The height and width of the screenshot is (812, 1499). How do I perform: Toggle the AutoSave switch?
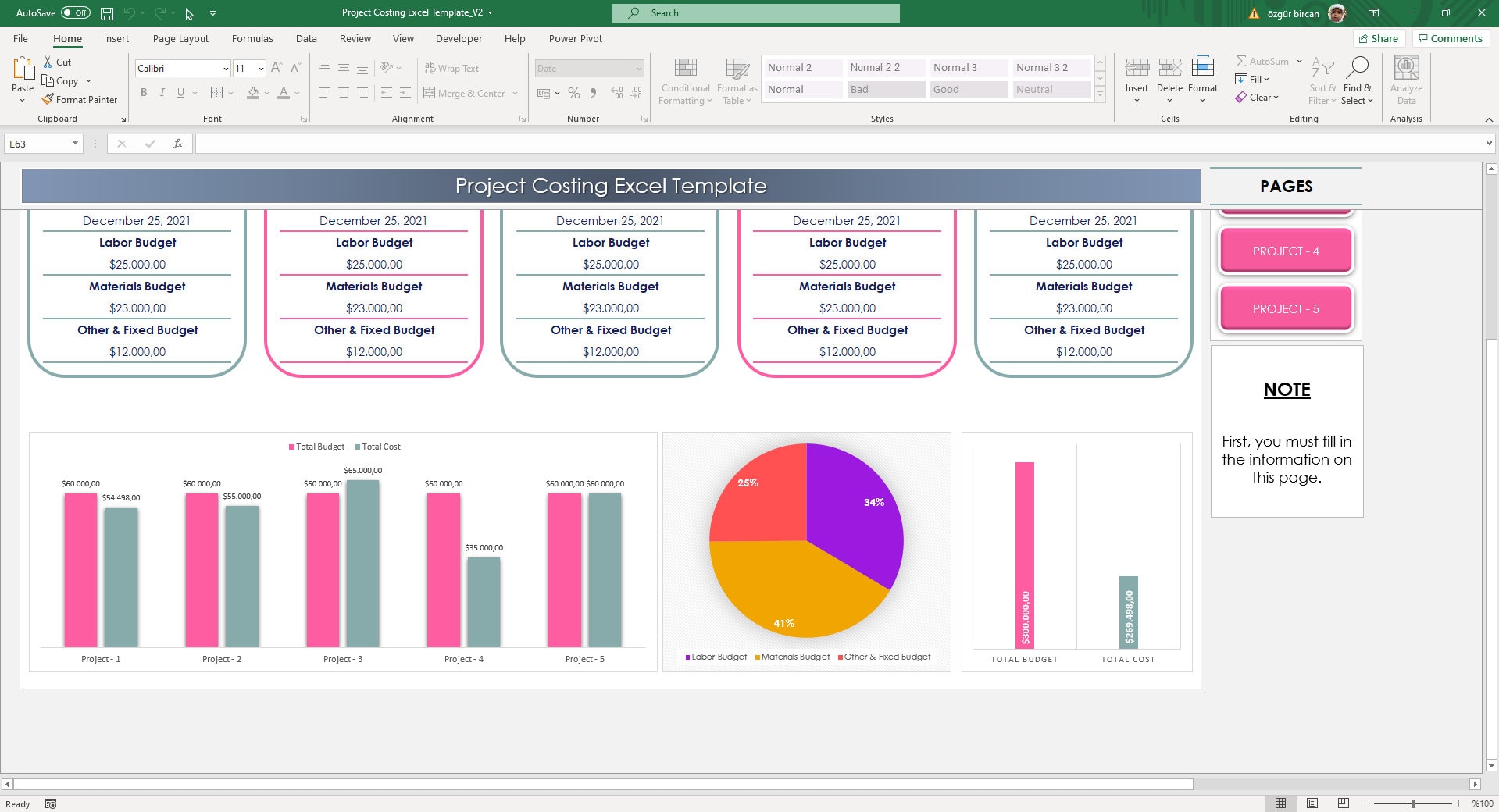pyautogui.click(x=76, y=13)
